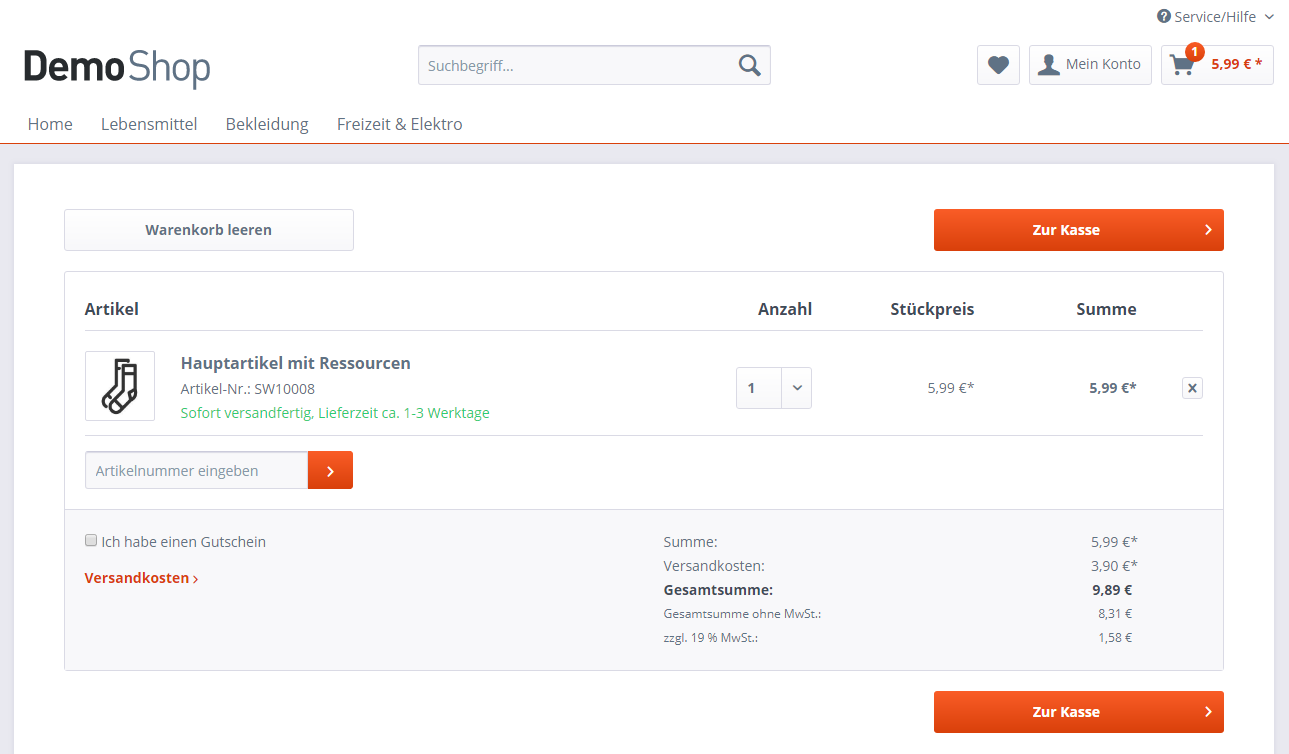
Task: Click the MwSt. amount 1,58 €
Action: [x=1115, y=637]
